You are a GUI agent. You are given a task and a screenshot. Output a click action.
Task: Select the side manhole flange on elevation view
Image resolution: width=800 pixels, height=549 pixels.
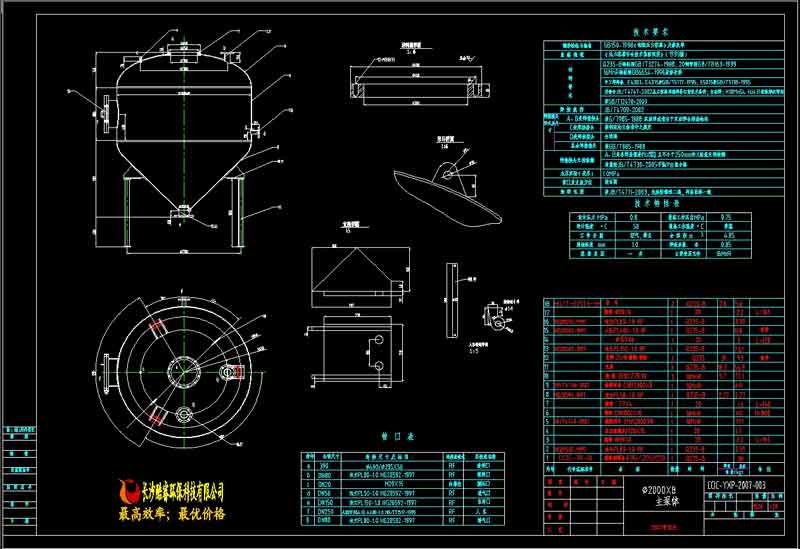click(105, 110)
